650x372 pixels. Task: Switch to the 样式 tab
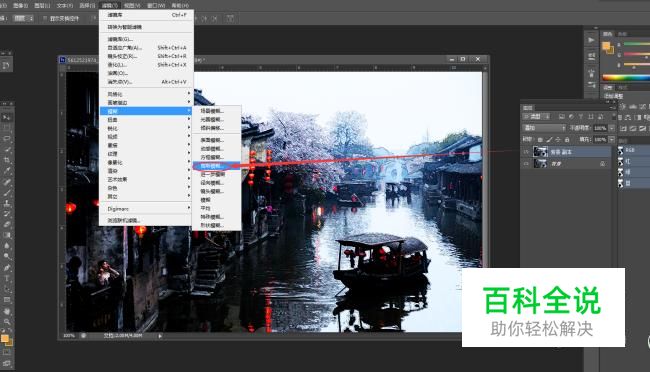pos(622,88)
